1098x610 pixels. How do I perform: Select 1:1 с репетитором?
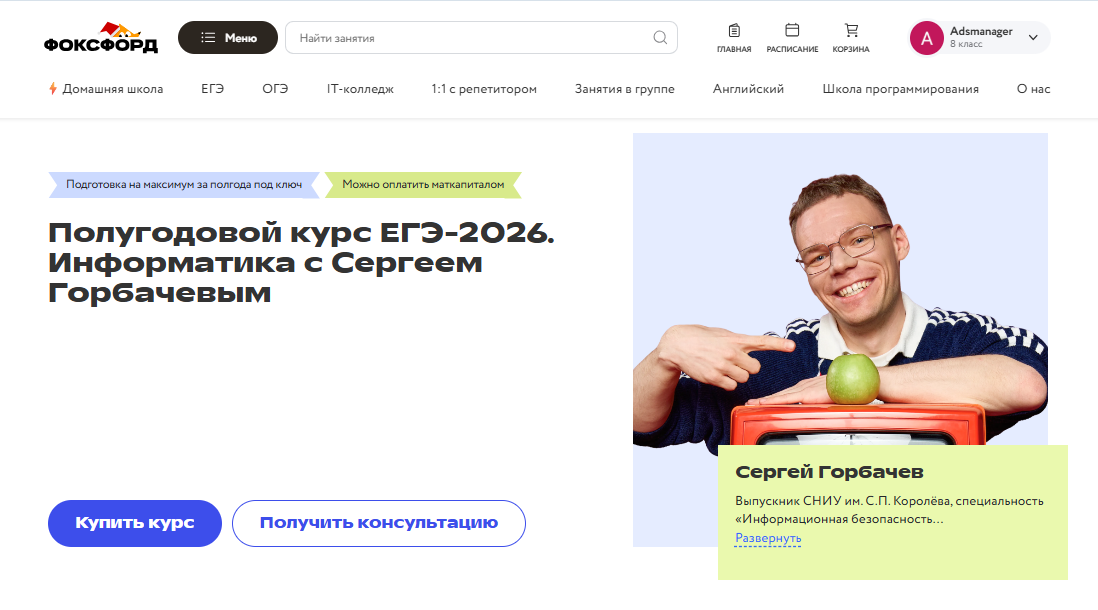484,89
